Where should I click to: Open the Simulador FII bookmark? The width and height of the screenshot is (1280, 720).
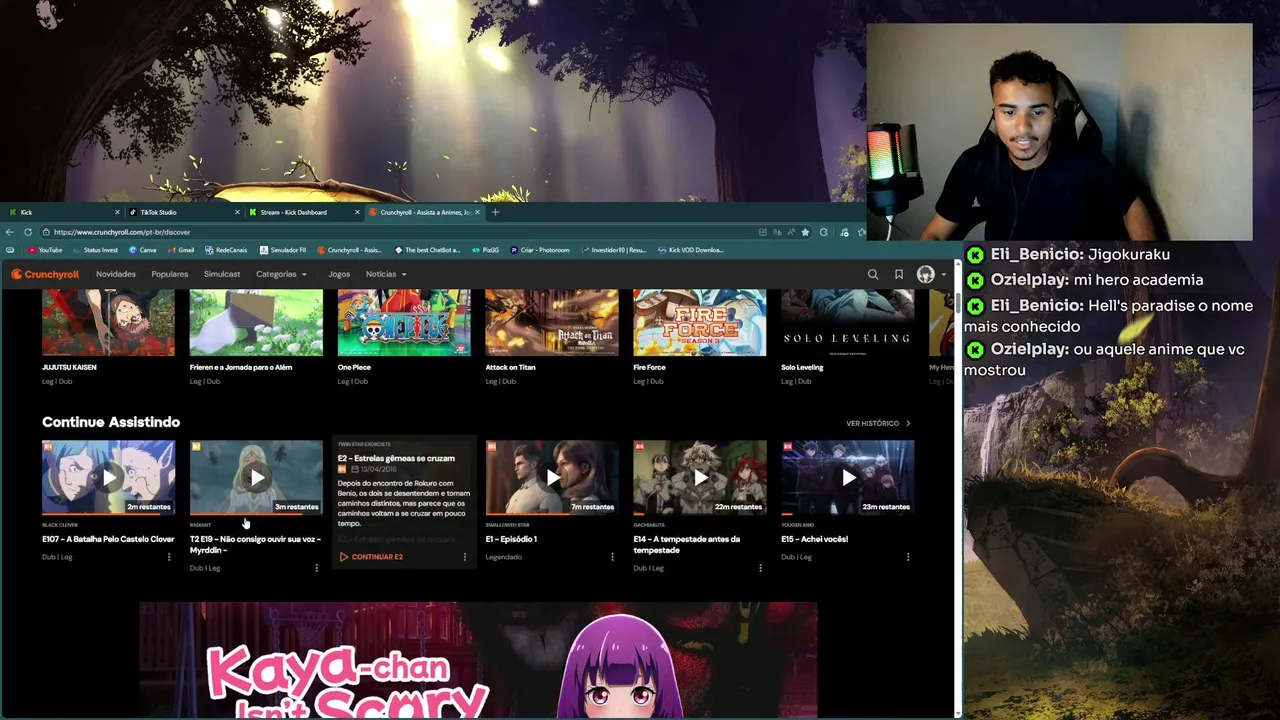pyautogui.click(x=283, y=250)
